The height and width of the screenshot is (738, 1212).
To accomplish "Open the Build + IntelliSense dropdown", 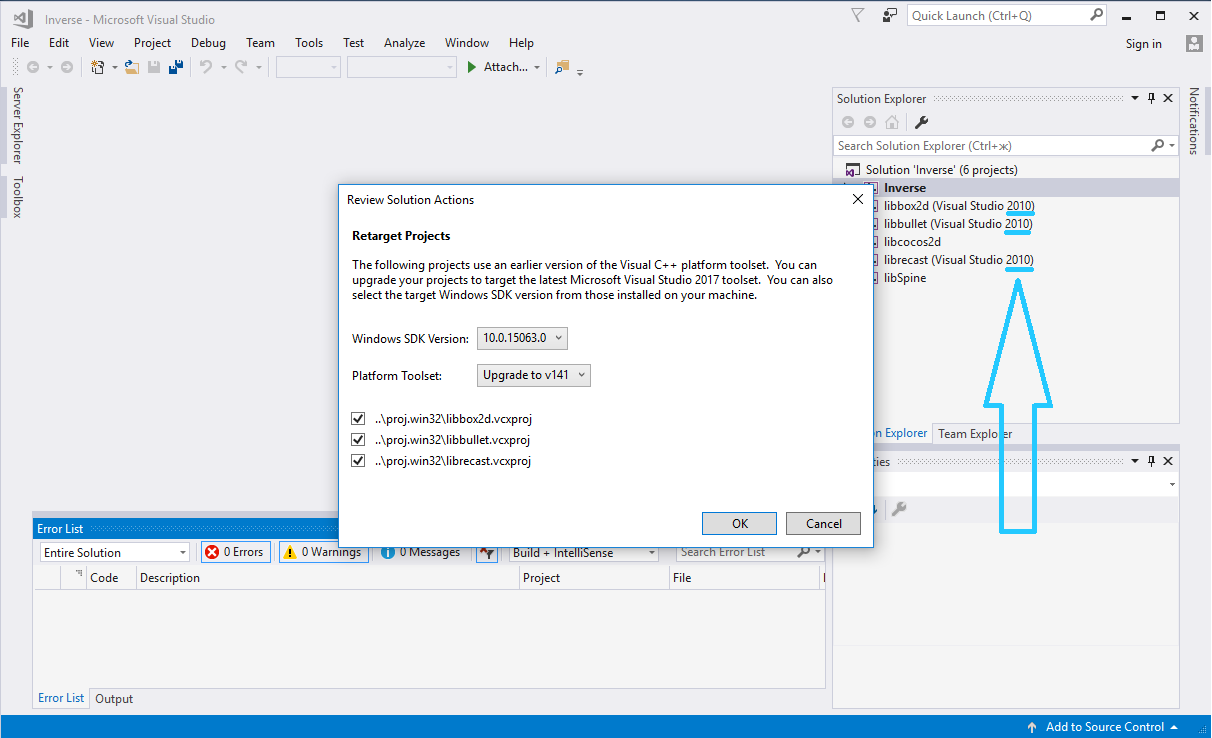I will click(583, 552).
